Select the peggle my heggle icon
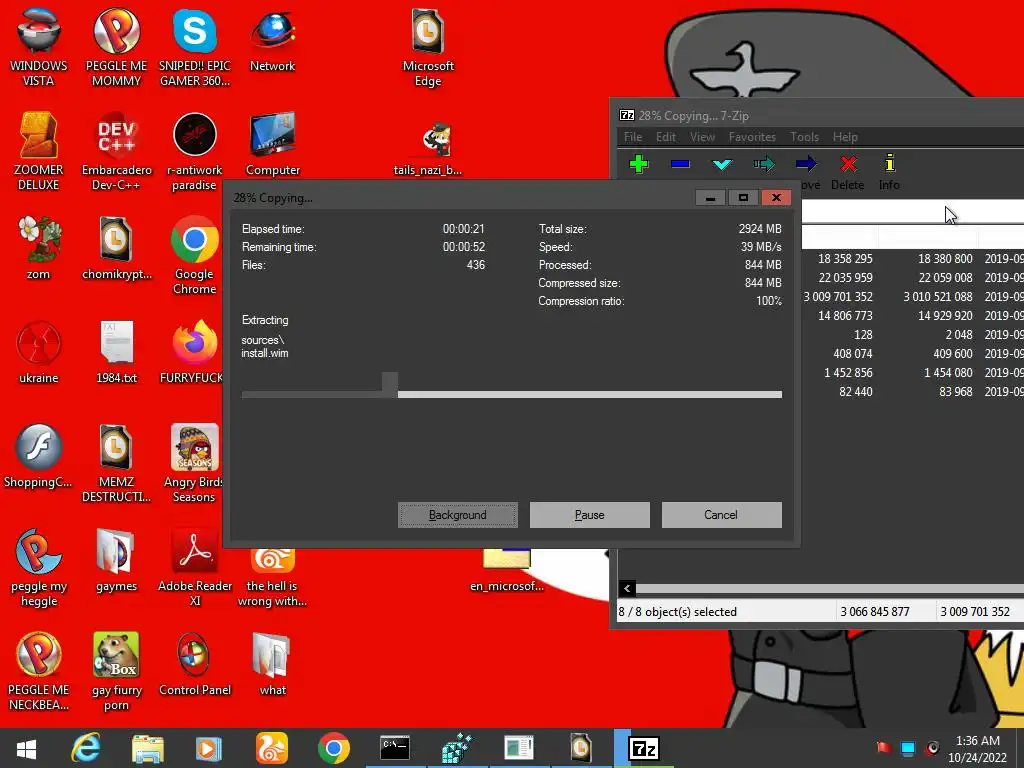The image size is (1024, 768). (x=39, y=567)
